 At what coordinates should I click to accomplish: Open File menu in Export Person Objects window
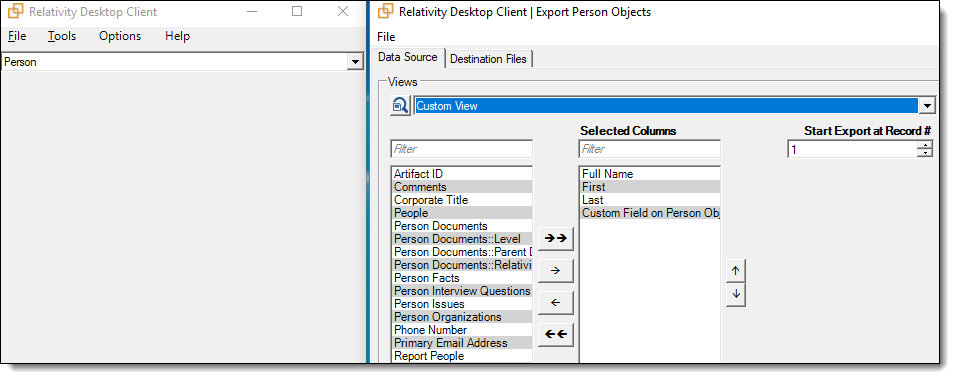(x=386, y=37)
